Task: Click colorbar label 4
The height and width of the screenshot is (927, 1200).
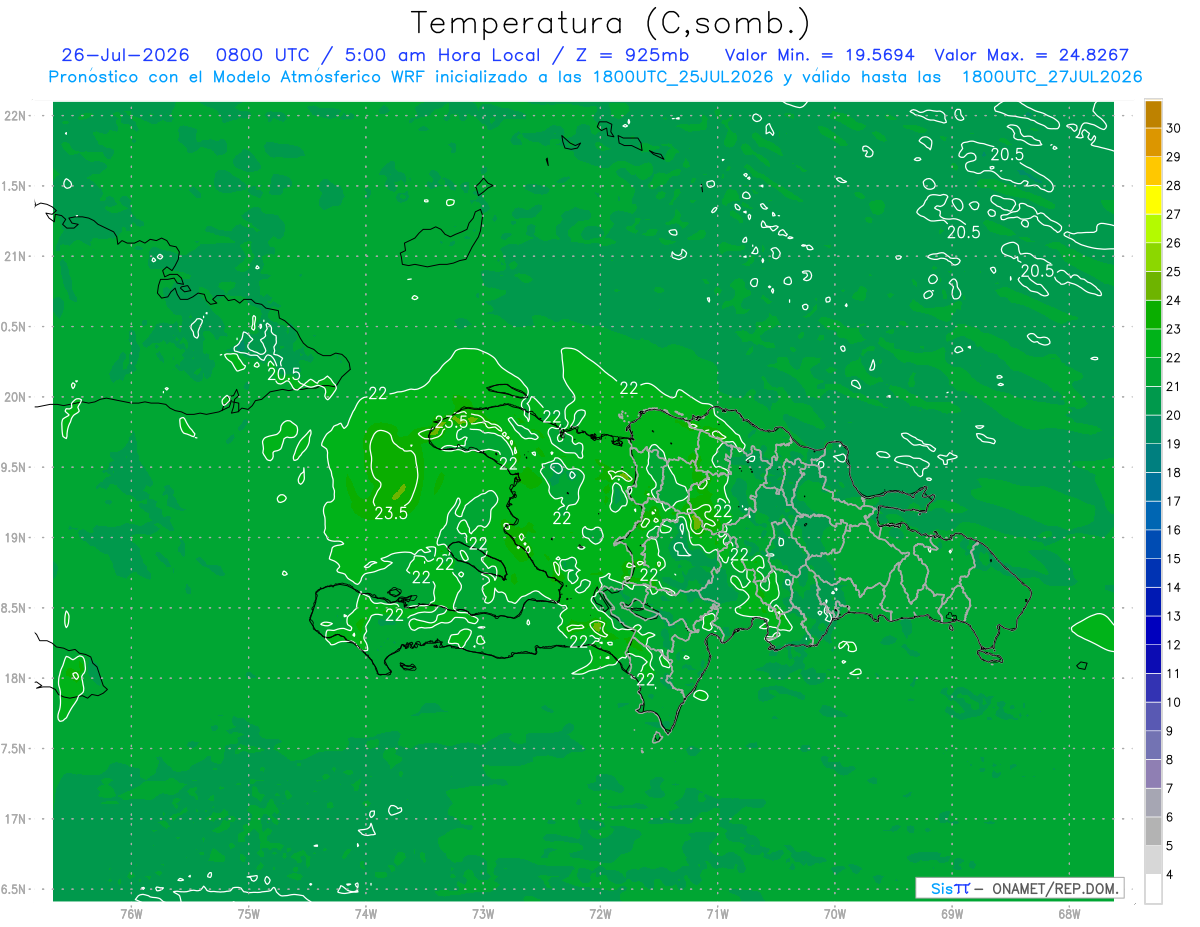Action: click(x=1171, y=874)
